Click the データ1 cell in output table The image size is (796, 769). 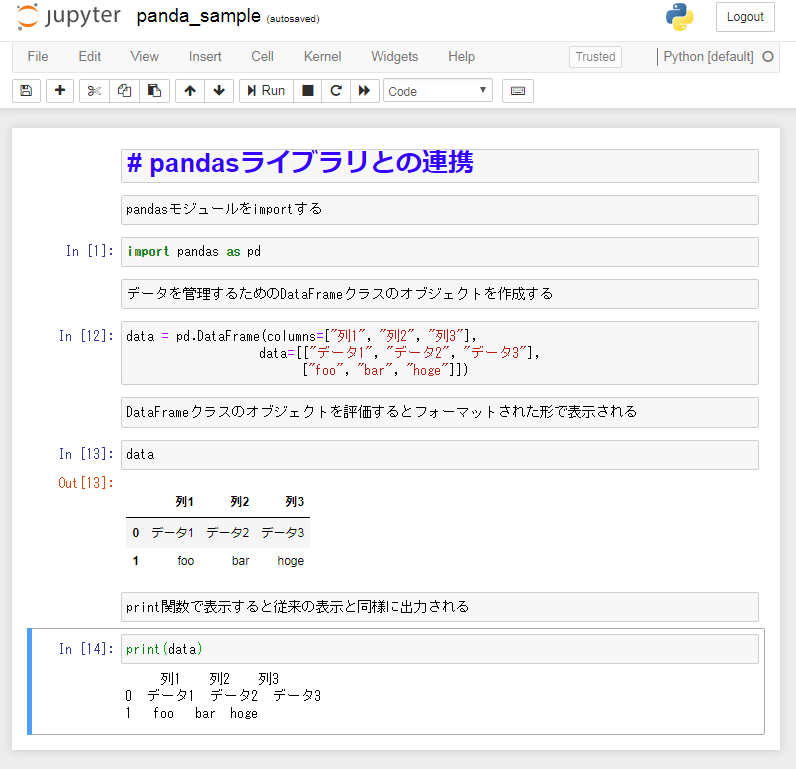point(173,532)
